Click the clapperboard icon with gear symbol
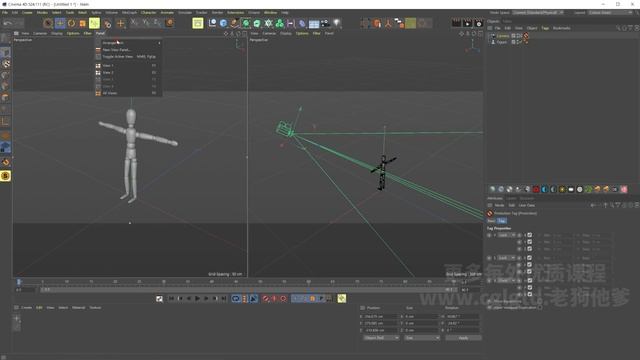Screen dimensions: 640x360 tap(478, 23)
